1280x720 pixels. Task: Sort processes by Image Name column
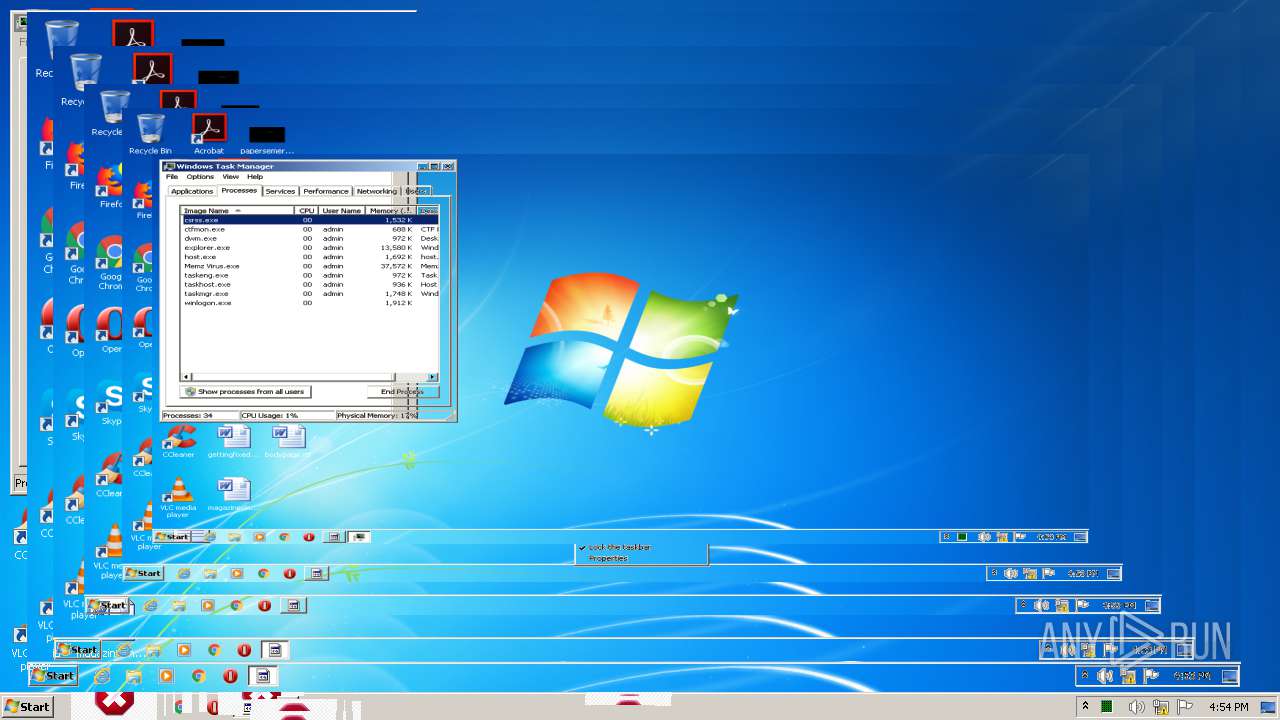click(x=238, y=211)
